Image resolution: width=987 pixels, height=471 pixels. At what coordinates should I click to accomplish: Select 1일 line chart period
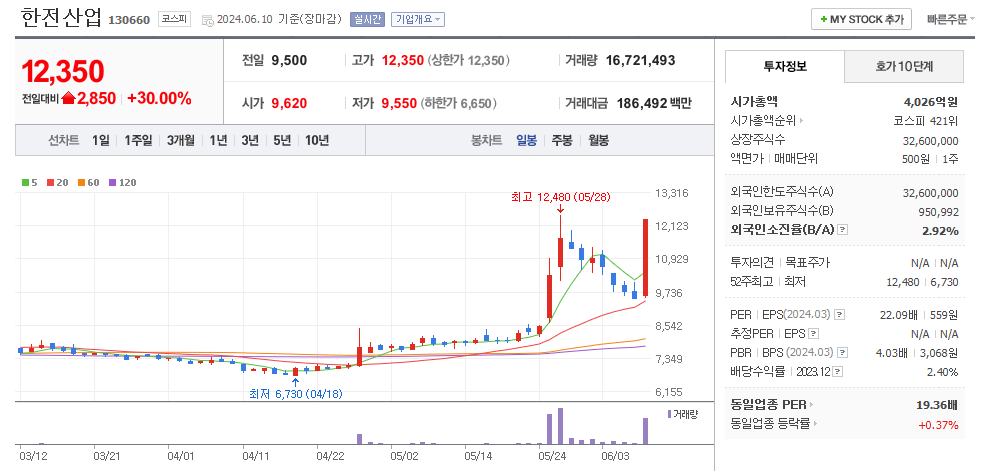(101, 140)
